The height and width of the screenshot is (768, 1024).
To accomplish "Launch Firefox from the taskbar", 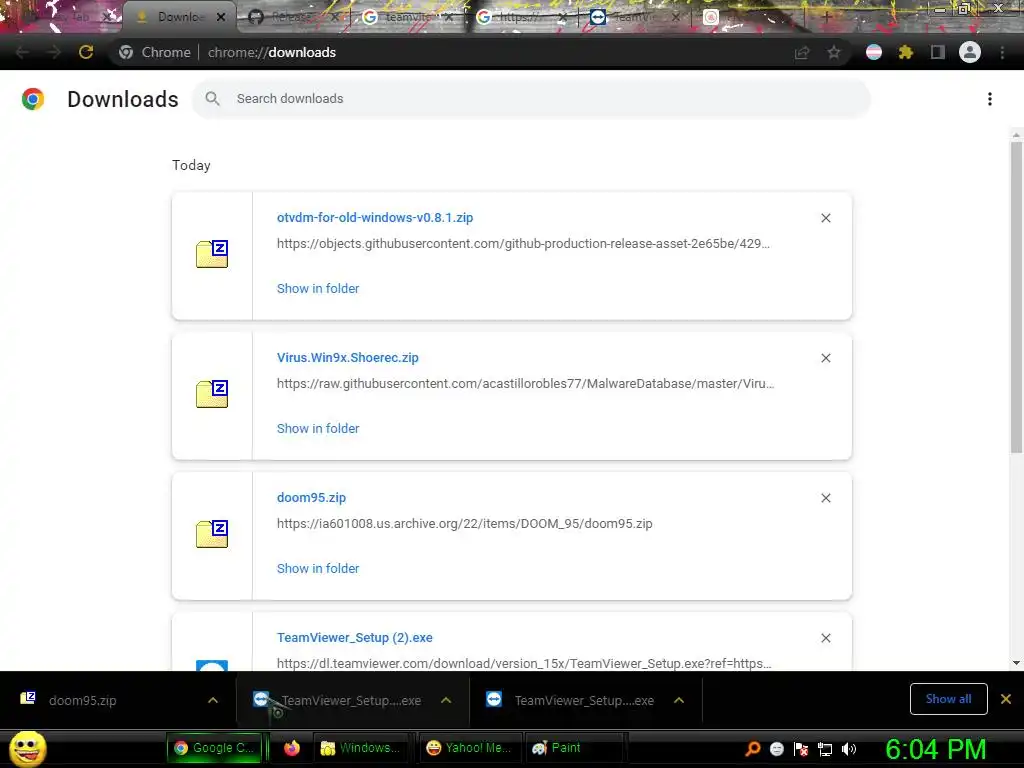I will tap(291, 748).
